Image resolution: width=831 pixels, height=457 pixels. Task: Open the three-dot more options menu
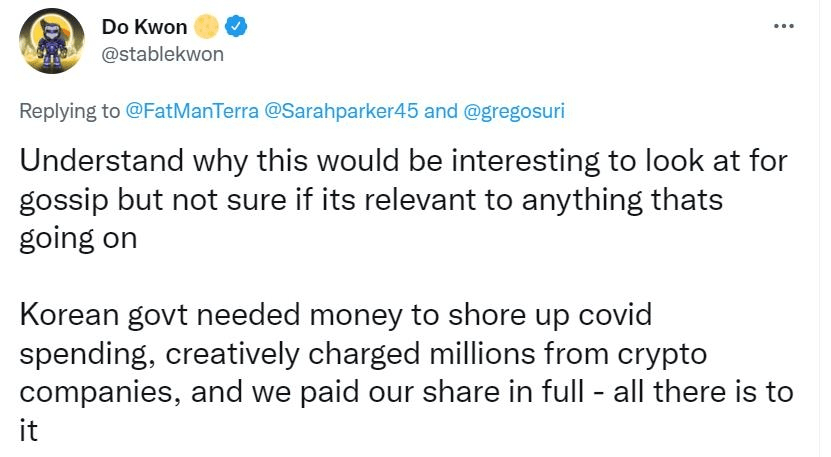pyautogui.click(x=785, y=24)
